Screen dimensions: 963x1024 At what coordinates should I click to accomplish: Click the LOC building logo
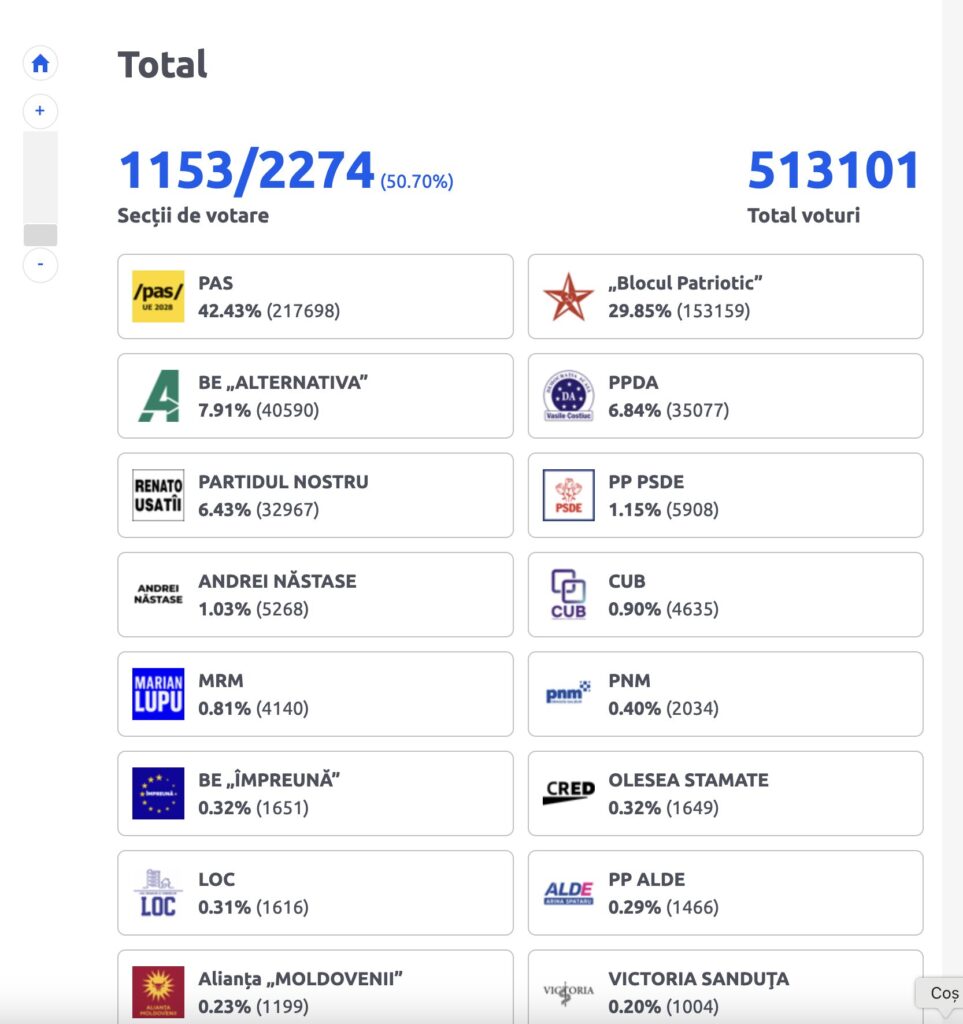coord(158,893)
